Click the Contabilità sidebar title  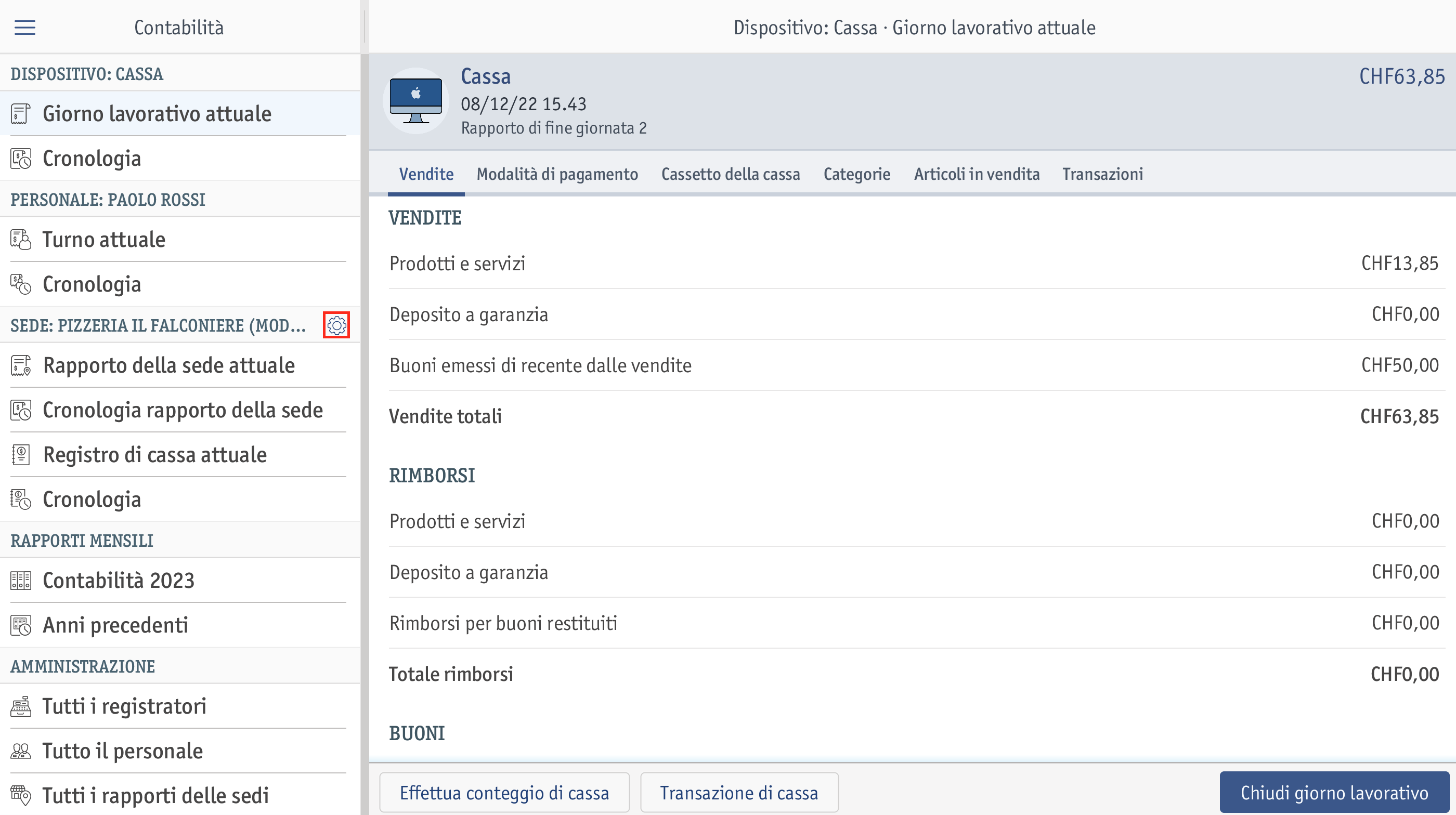click(178, 27)
